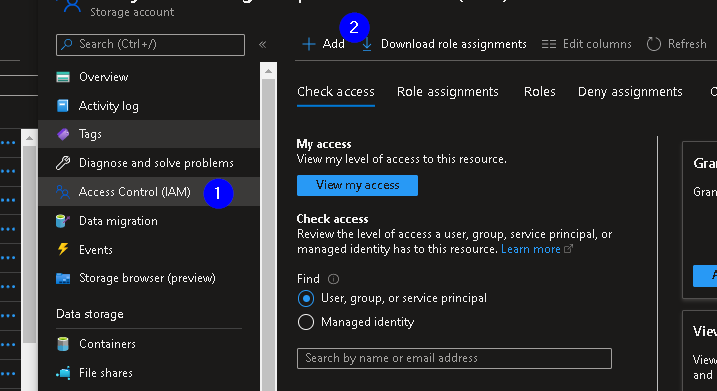Click the View my access button
The width and height of the screenshot is (717, 391).
click(x=357, y=185)
